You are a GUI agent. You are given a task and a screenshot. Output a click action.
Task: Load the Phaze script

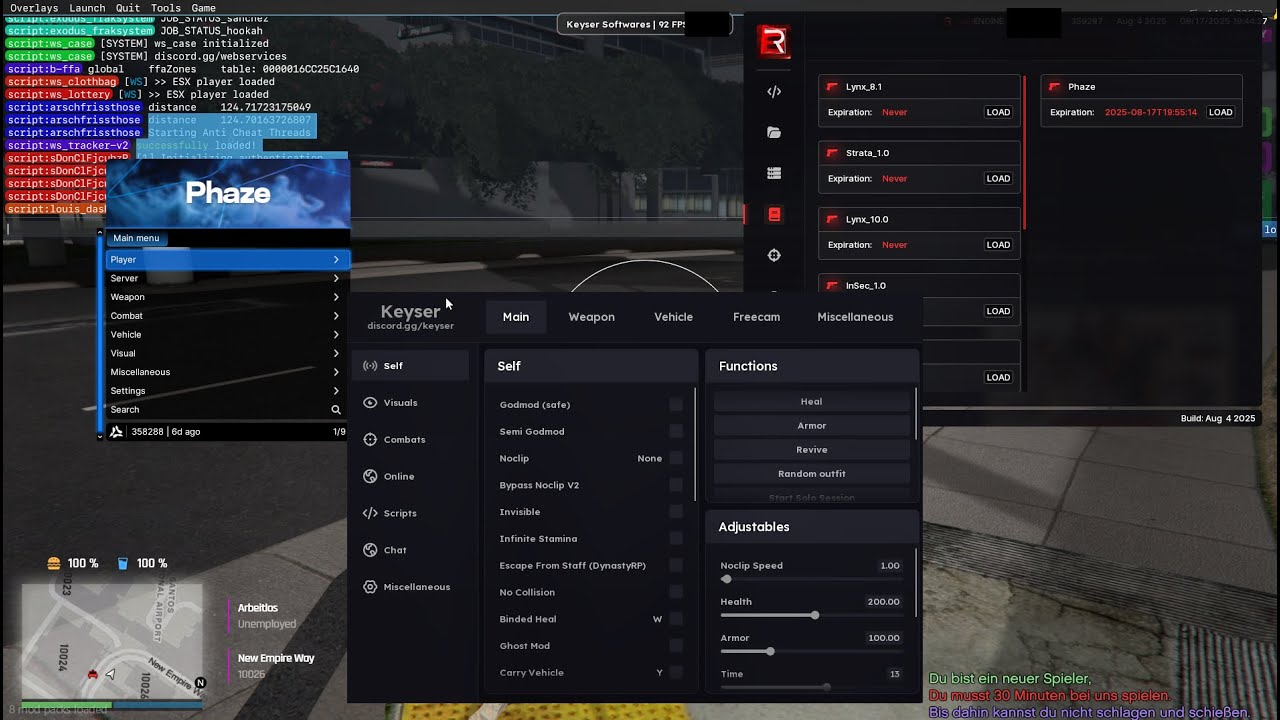click(1221, 112)
